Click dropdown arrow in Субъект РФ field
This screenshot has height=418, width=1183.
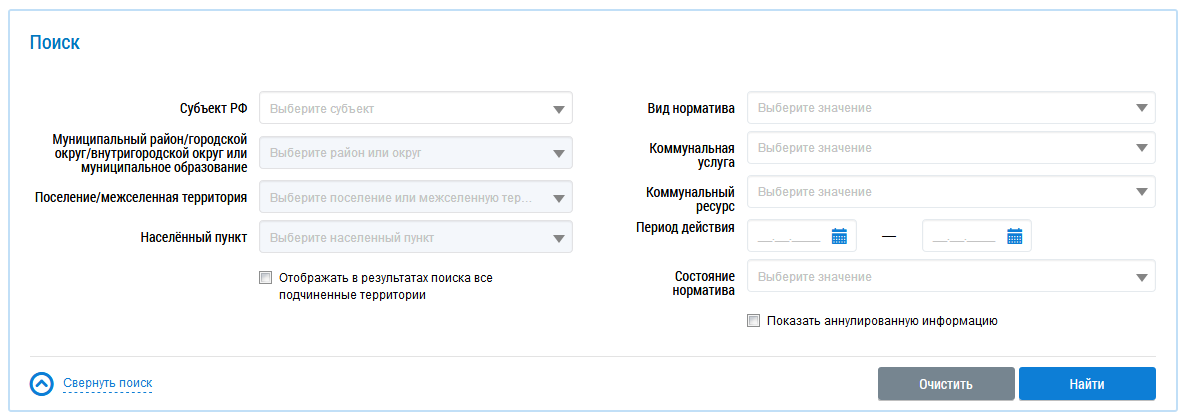coord(558,109)
